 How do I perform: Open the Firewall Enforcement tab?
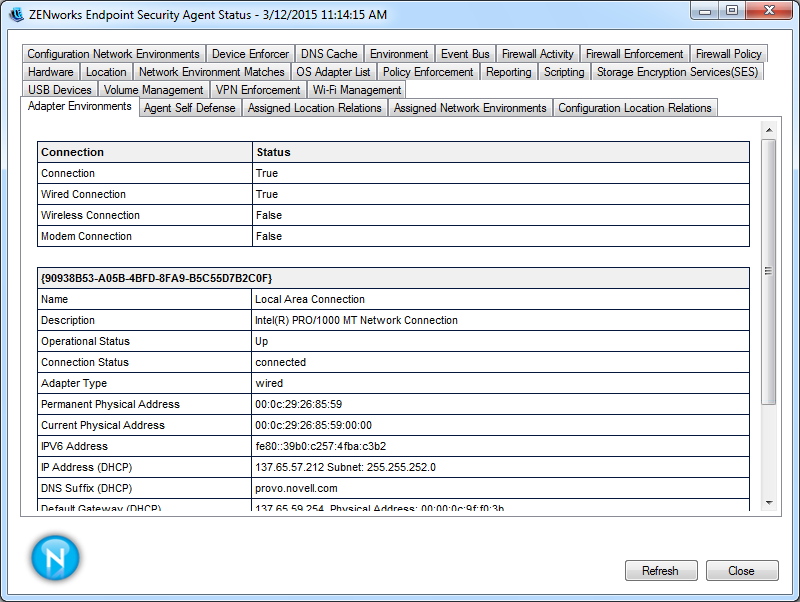(x=634, y=54)
